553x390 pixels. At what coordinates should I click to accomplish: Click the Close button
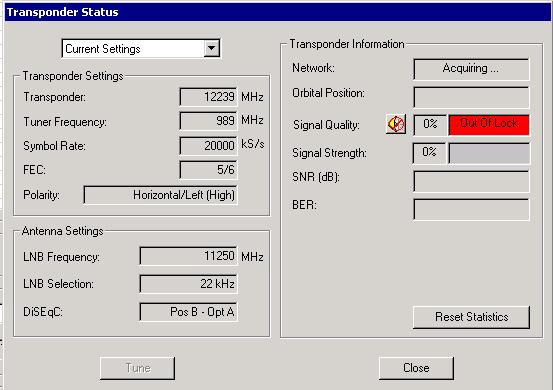416,368
